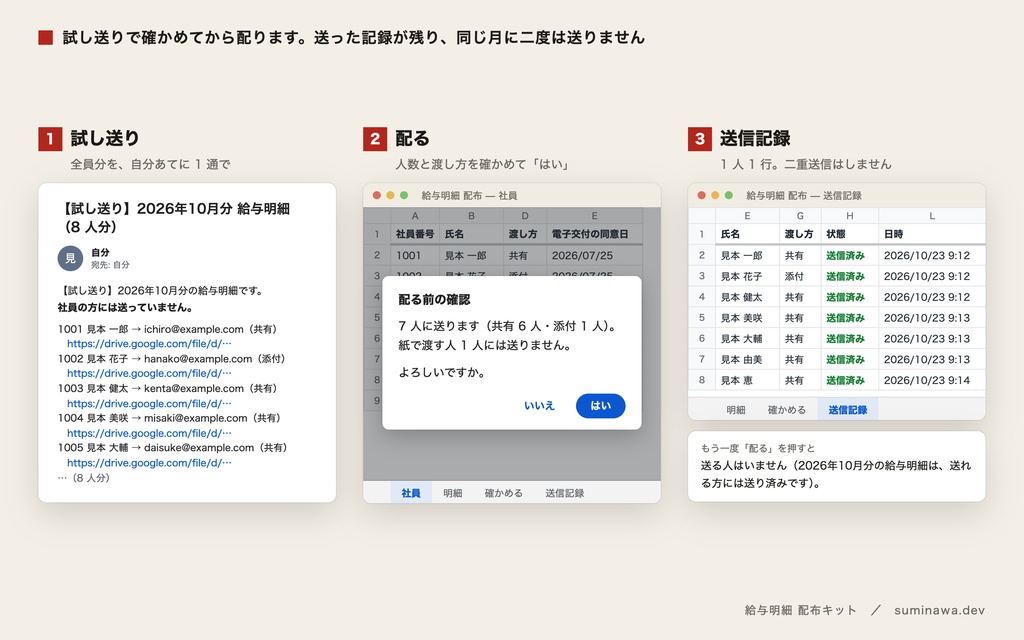Screen dimensions: 1024x640
Task: Open the Drive link under 1001 見本 一郎
Action: coord(149,344)
